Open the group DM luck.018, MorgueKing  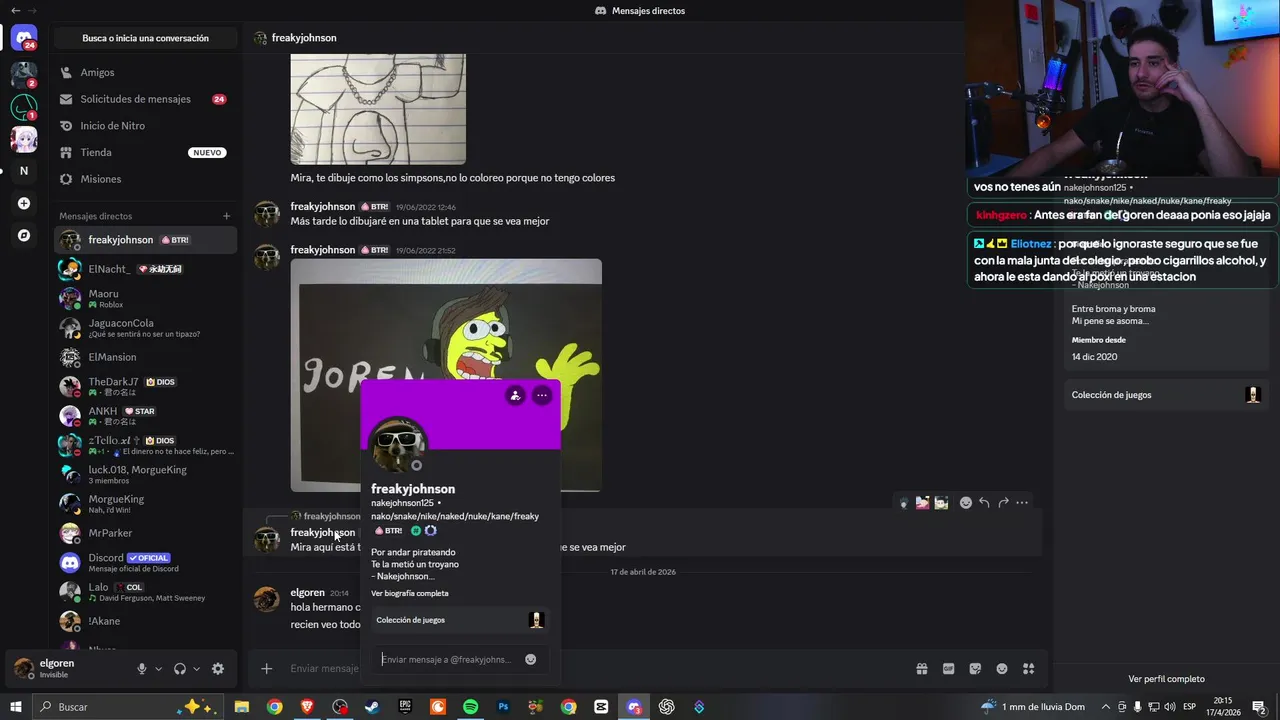pyautogui.click(x=145, y=474)
